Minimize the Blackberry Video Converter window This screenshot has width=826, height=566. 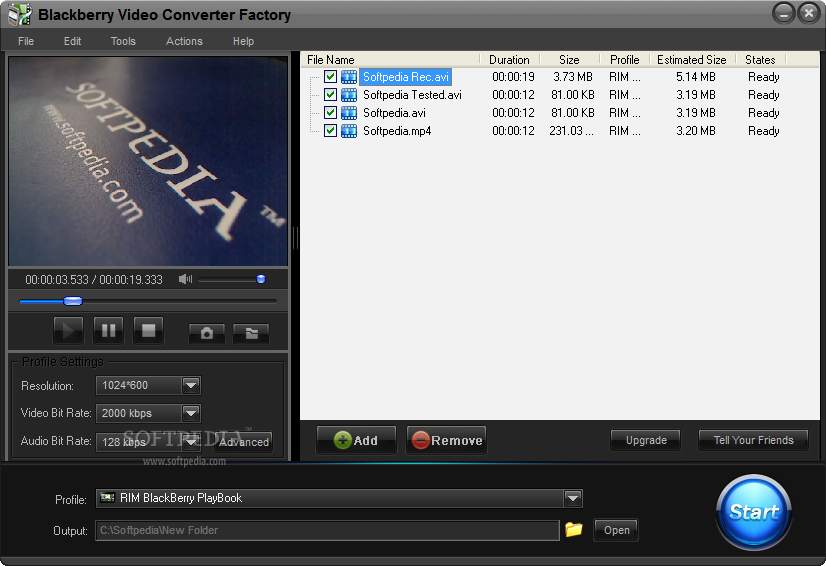click(783, 13)
